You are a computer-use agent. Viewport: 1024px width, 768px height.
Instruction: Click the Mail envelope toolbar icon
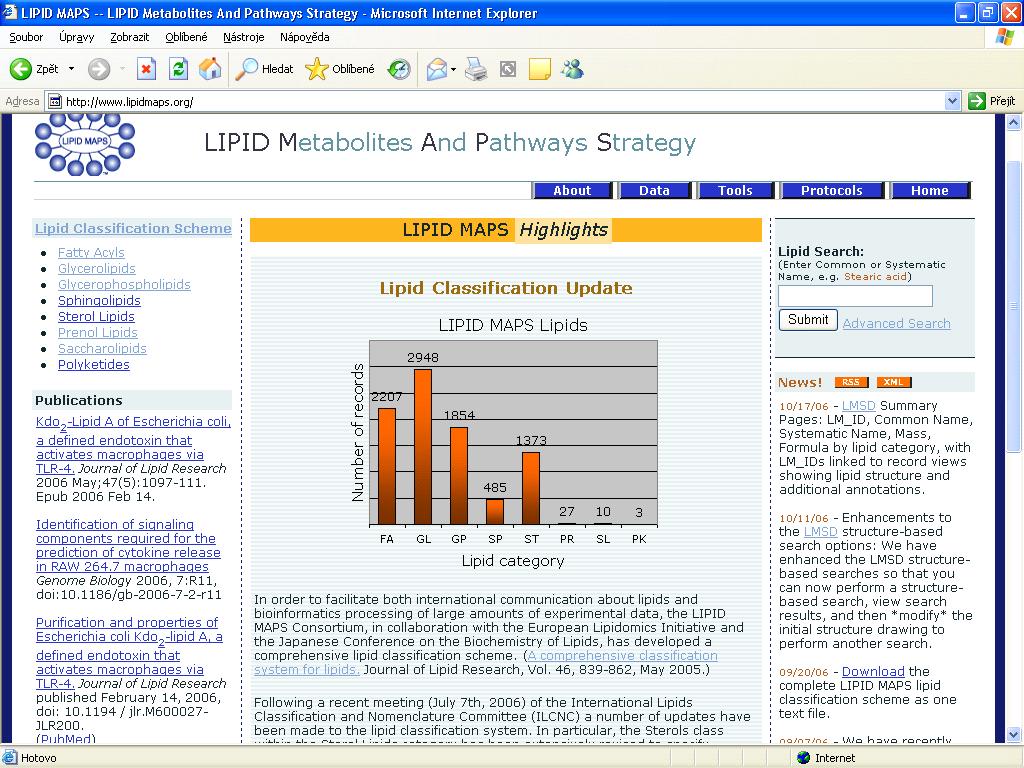click(x=436, y=69)
